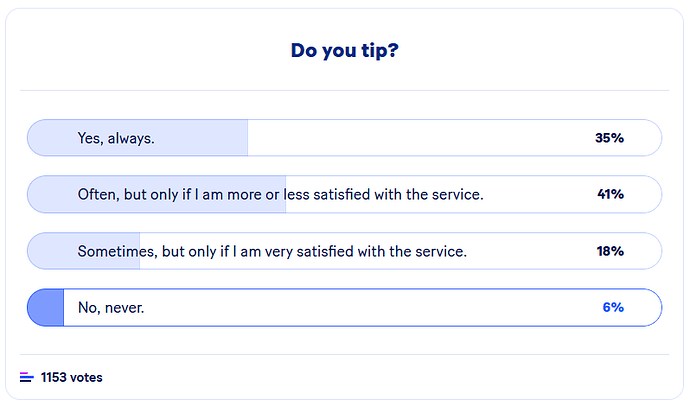The image size is (690, 406).
Task: Click the horizontal divider above the votes count
Action: (x=344, y=354)
